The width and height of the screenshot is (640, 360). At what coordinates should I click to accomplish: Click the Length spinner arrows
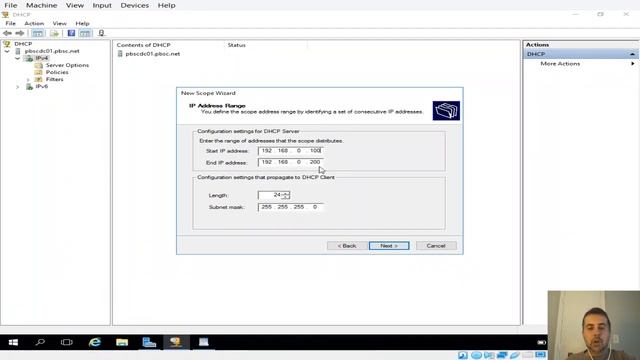(286, 195)
